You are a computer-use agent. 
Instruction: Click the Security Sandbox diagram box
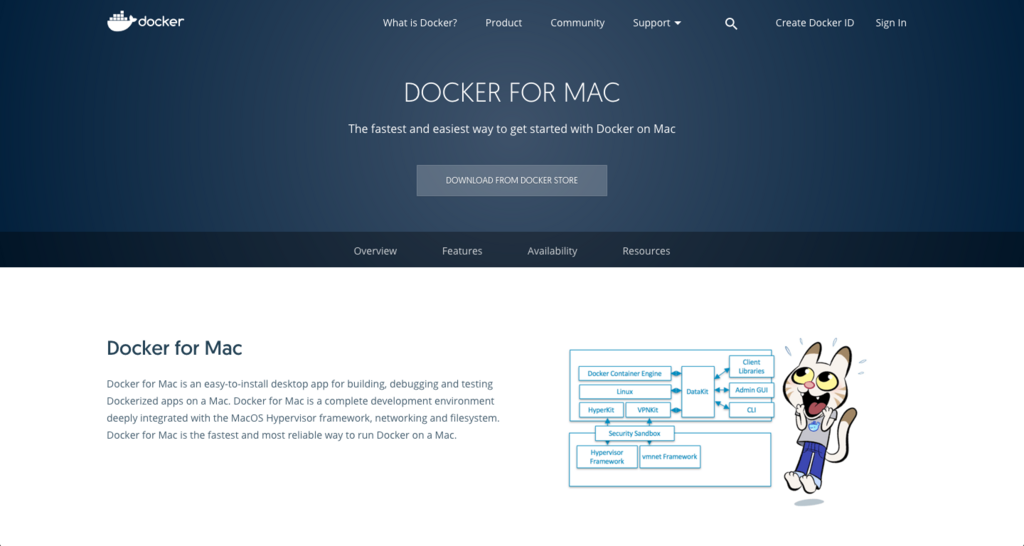coord(634,433)
